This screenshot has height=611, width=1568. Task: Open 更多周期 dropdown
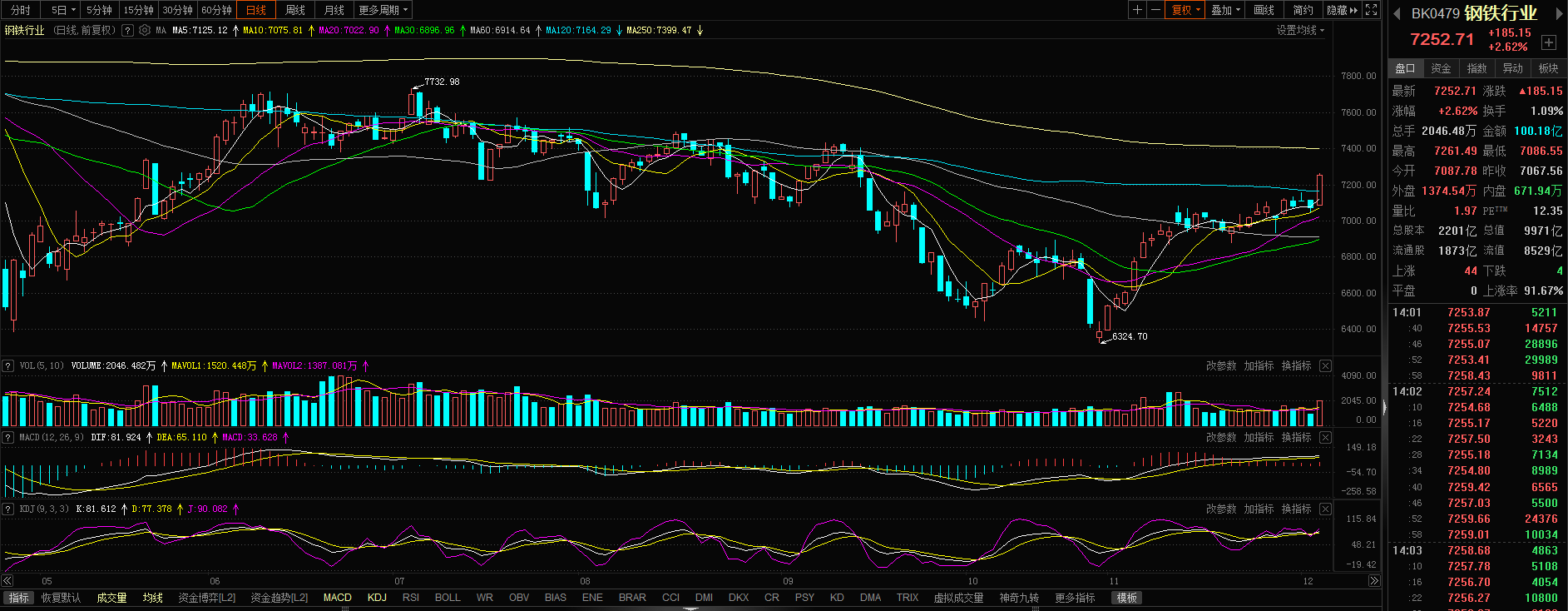383,10
